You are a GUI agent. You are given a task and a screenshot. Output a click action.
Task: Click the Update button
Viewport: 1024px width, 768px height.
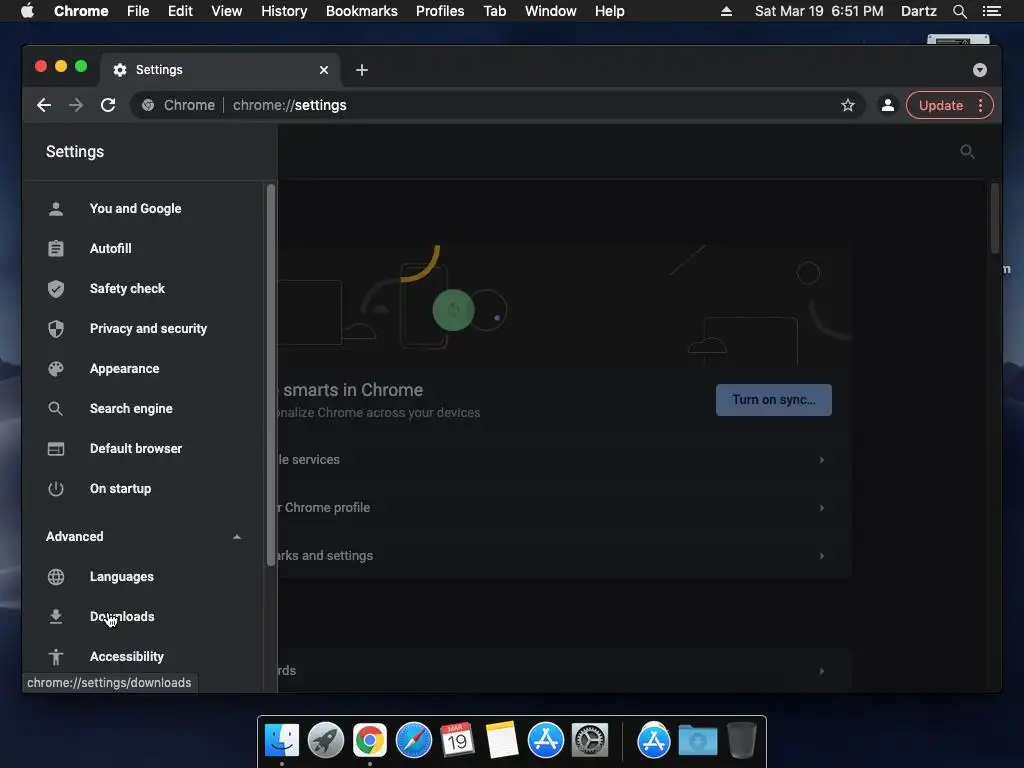click(940, 105)
